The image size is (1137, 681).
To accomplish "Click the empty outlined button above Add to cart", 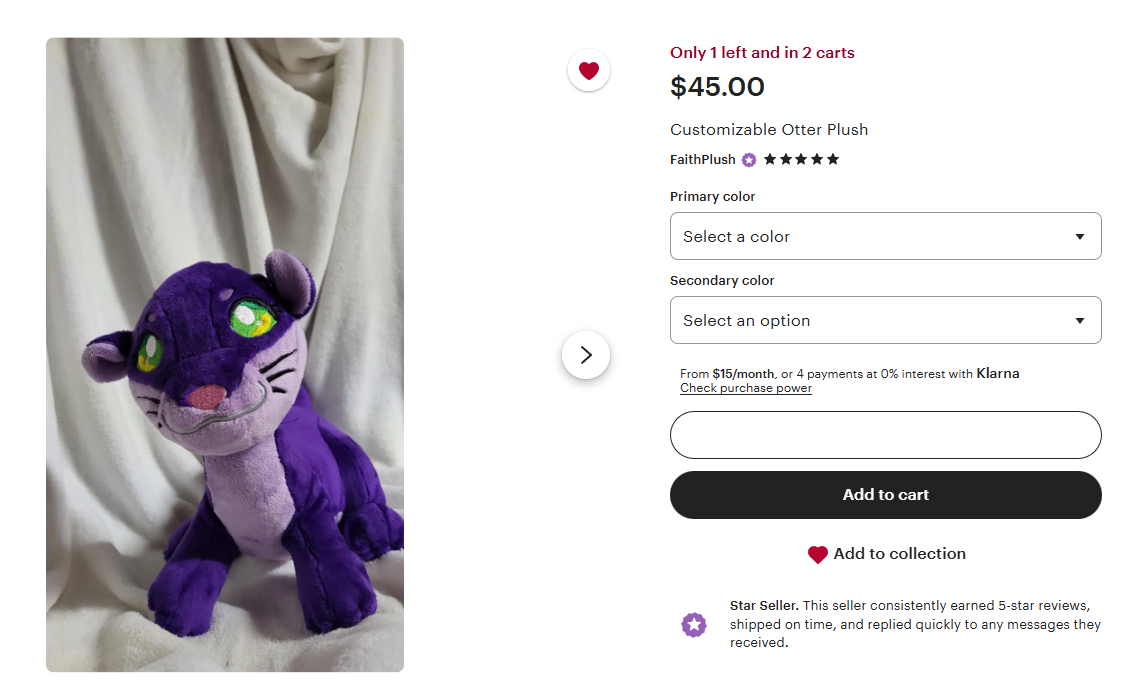I will (885, 435).
